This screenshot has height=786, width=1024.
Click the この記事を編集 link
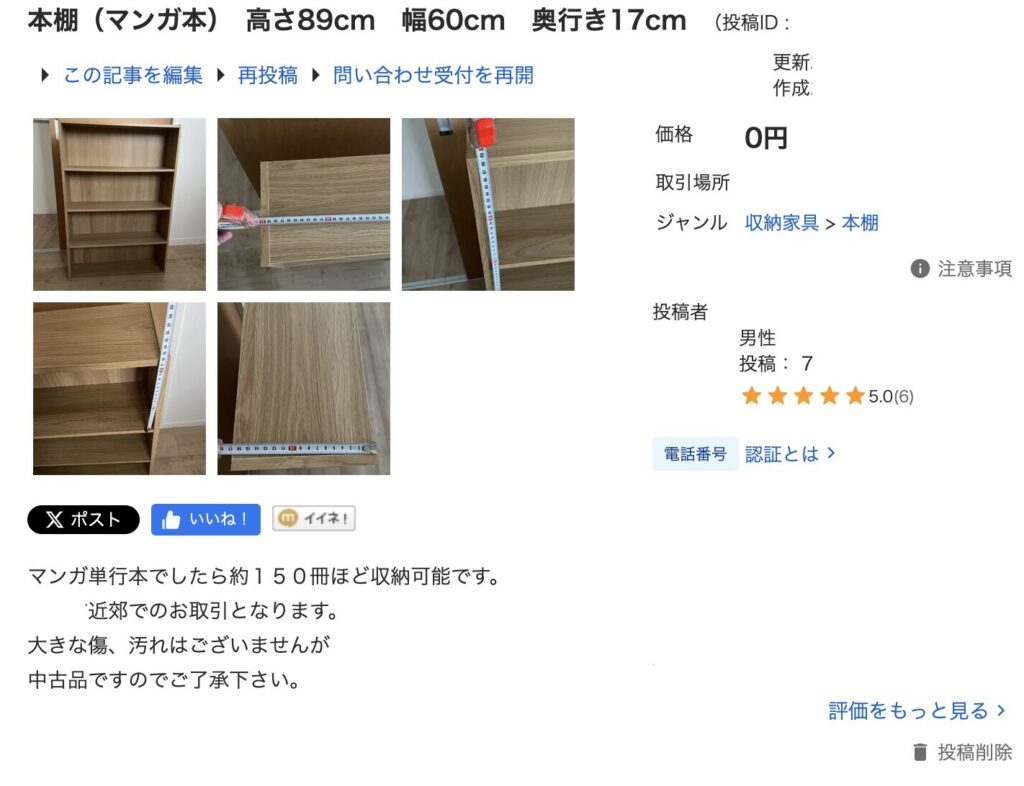tap(133, 75)
